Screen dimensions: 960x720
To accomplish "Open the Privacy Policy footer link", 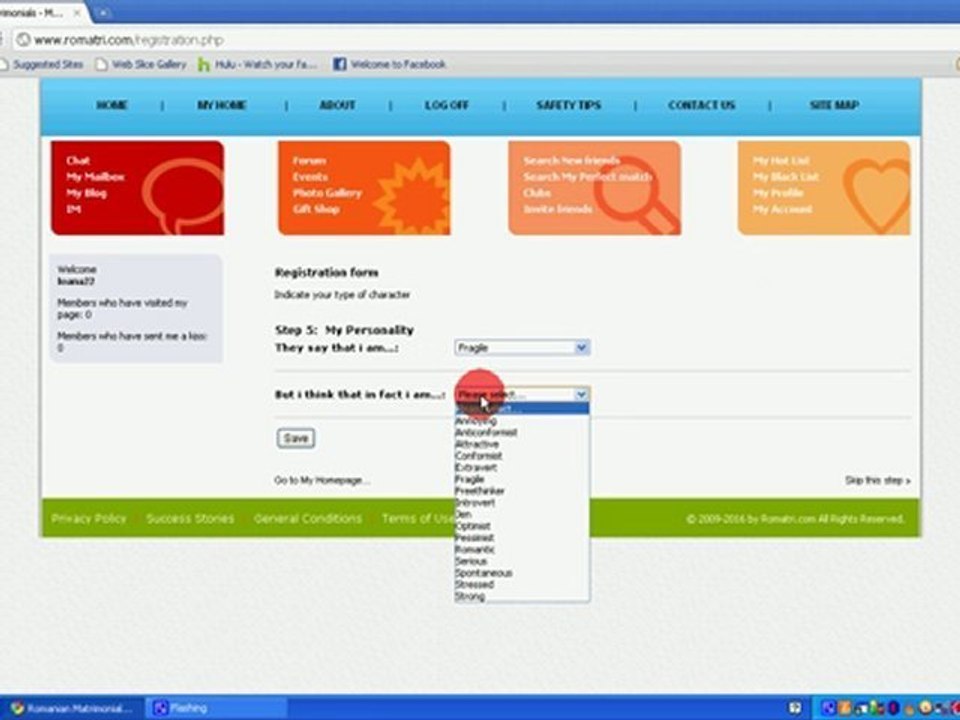I will (x=89, y=519).
